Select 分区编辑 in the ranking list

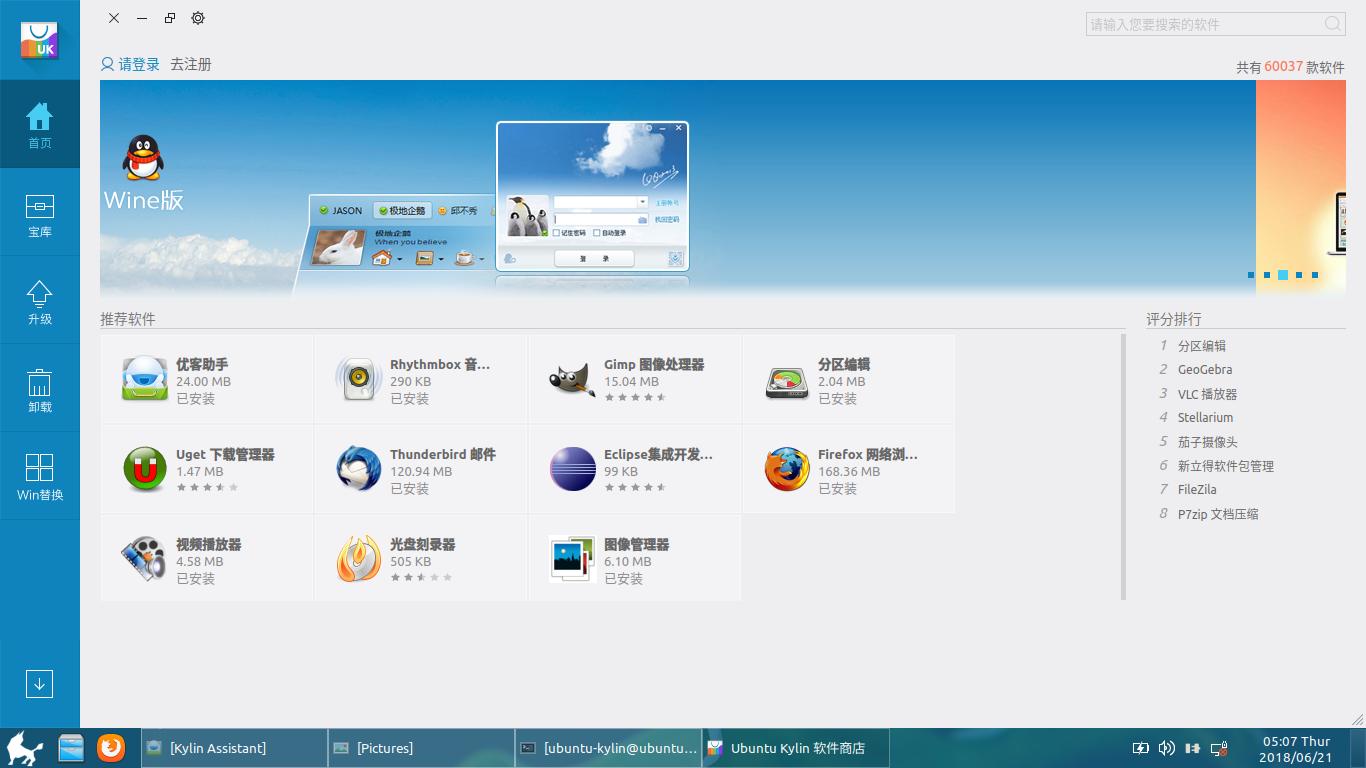pyautogui.click(x=1202, y=346)
